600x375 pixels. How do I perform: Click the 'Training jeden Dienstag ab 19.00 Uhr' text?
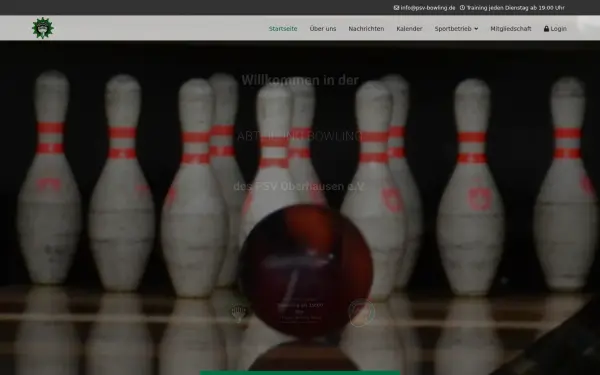point(515,8)
